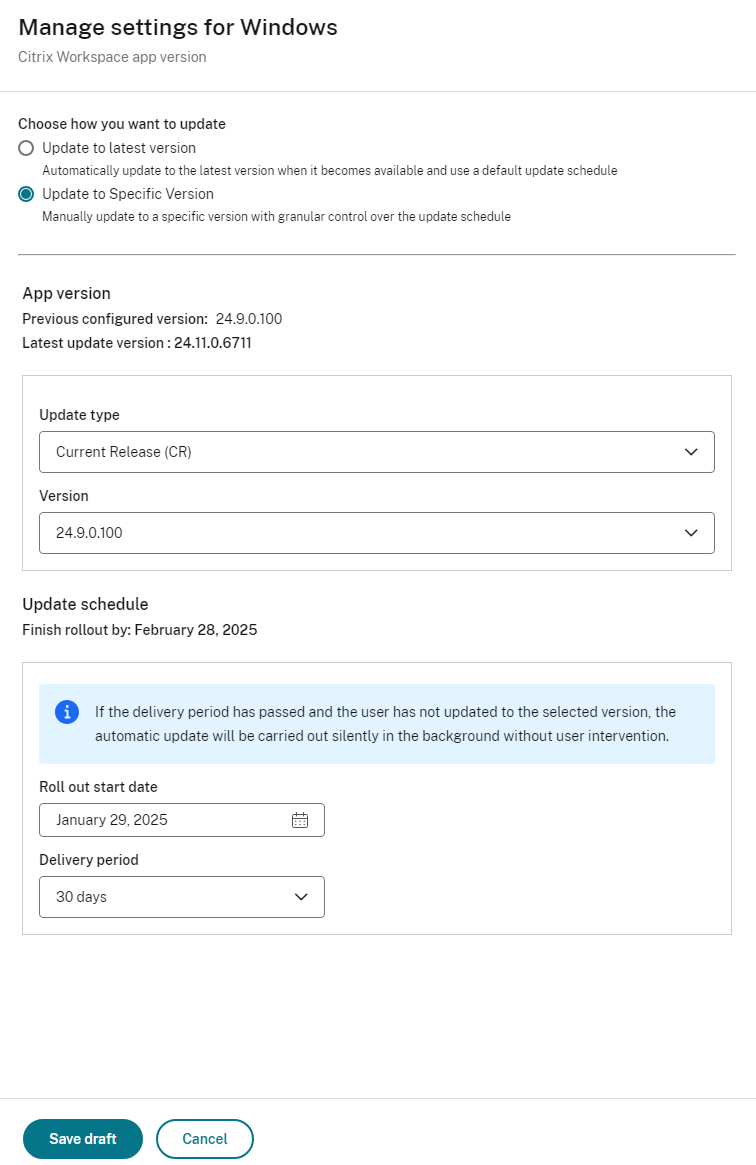
Task: Open the Version dropdown showing 24.9.0.100
Action: [376, 533]
